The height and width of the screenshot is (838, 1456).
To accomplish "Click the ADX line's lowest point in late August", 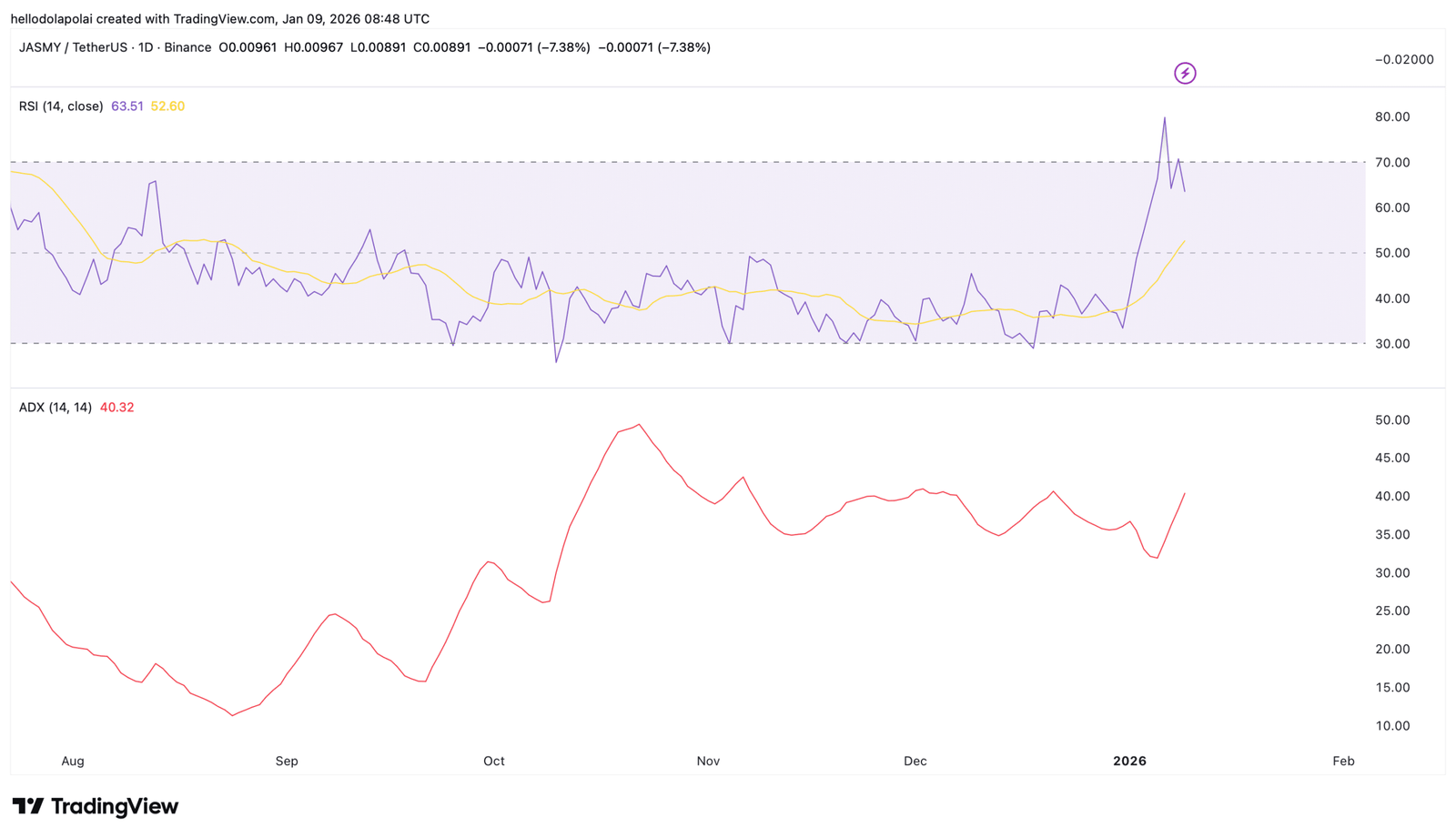I will coord(232,715).
